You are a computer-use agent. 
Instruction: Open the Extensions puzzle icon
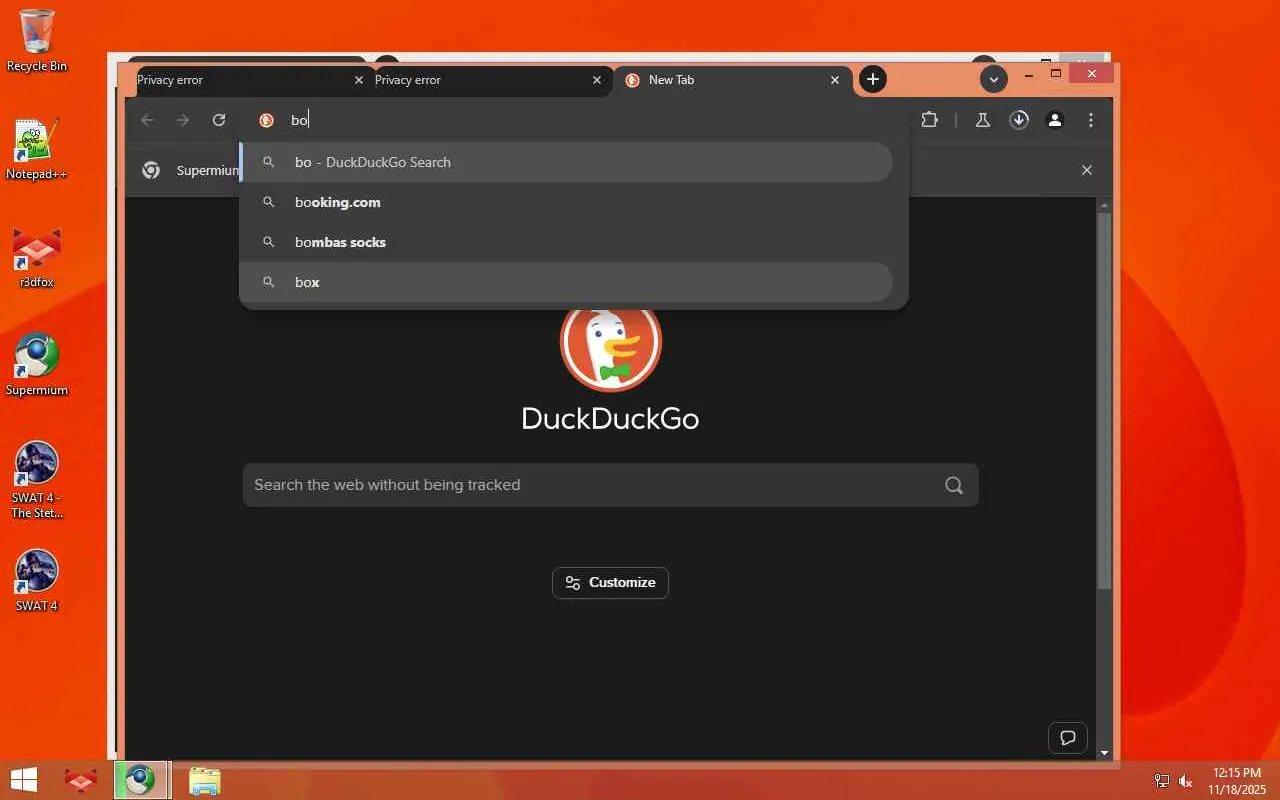tap(930, 120)
